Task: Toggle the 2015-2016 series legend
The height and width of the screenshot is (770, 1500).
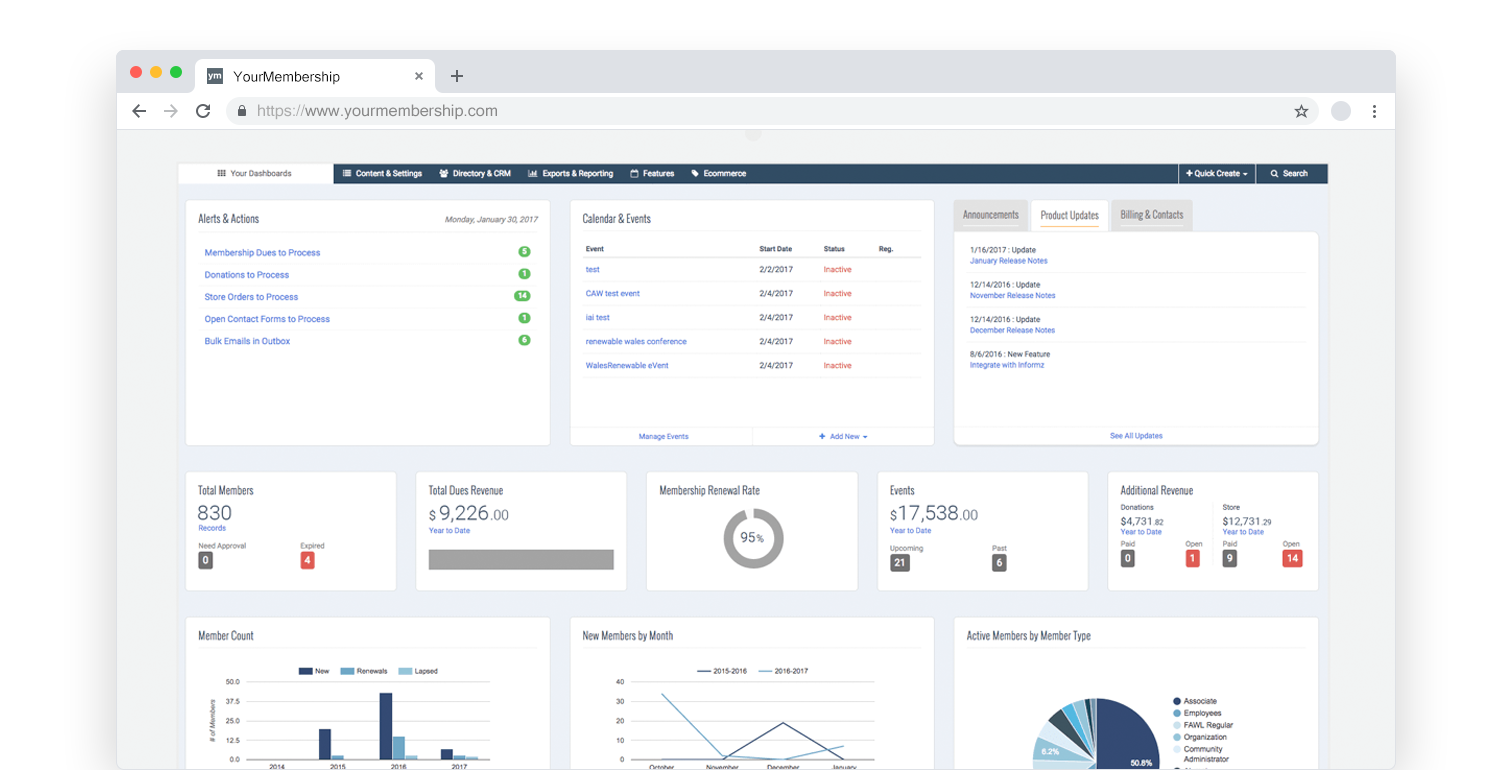Action: point(724,671)
